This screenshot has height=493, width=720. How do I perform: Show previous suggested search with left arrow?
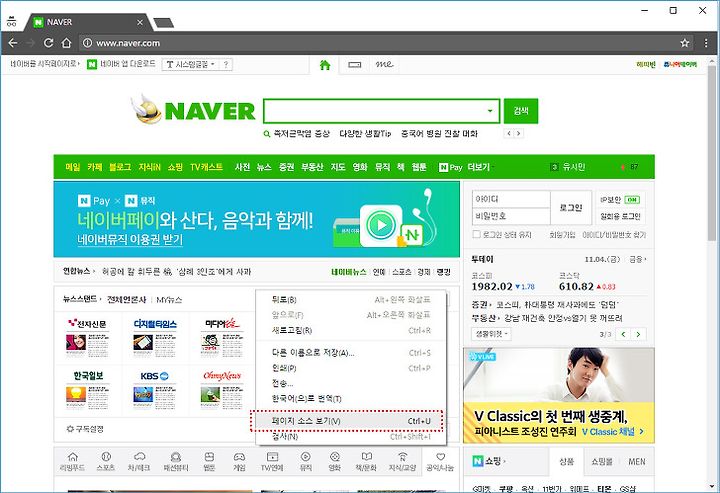click(x=508, y=133)
